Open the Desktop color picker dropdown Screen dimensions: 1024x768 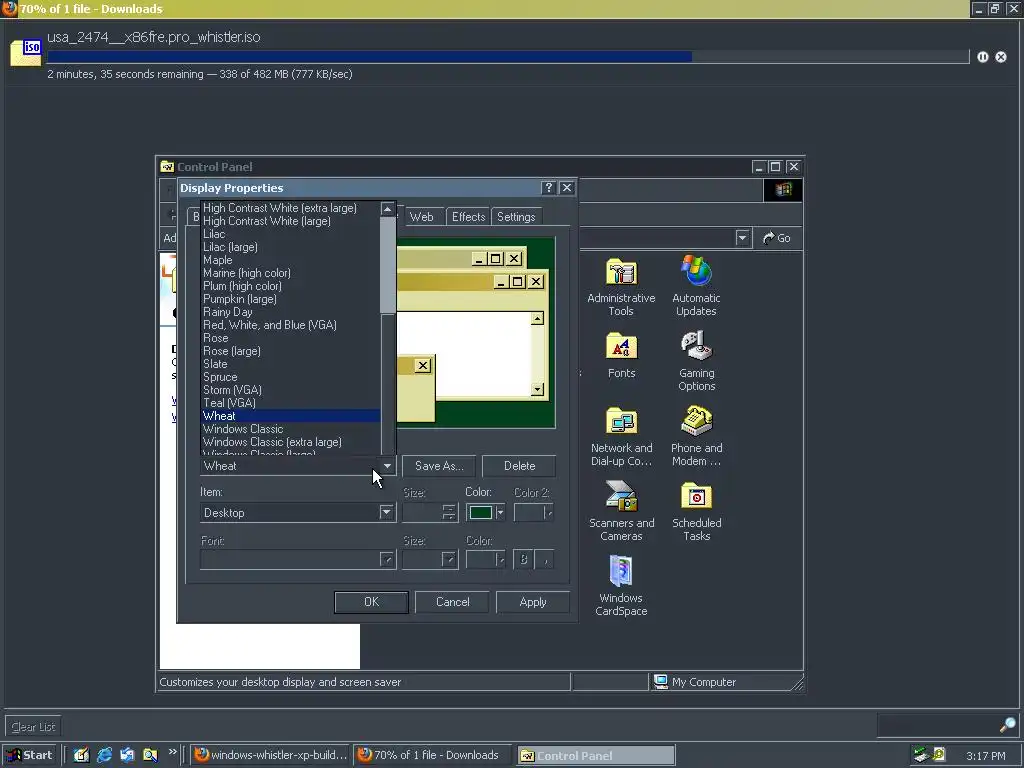pyautogui.click(x=500, y=513)
